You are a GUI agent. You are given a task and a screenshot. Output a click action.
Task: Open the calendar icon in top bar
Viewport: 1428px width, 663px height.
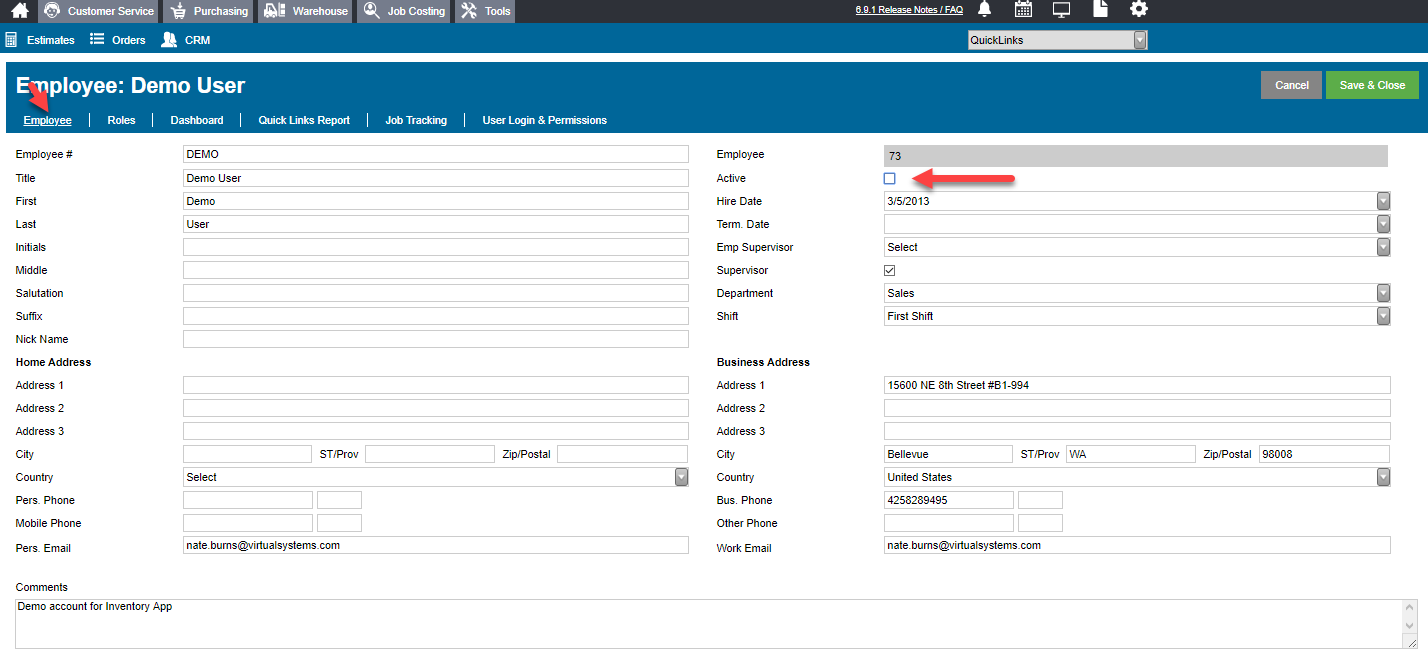pos(1023,10)
